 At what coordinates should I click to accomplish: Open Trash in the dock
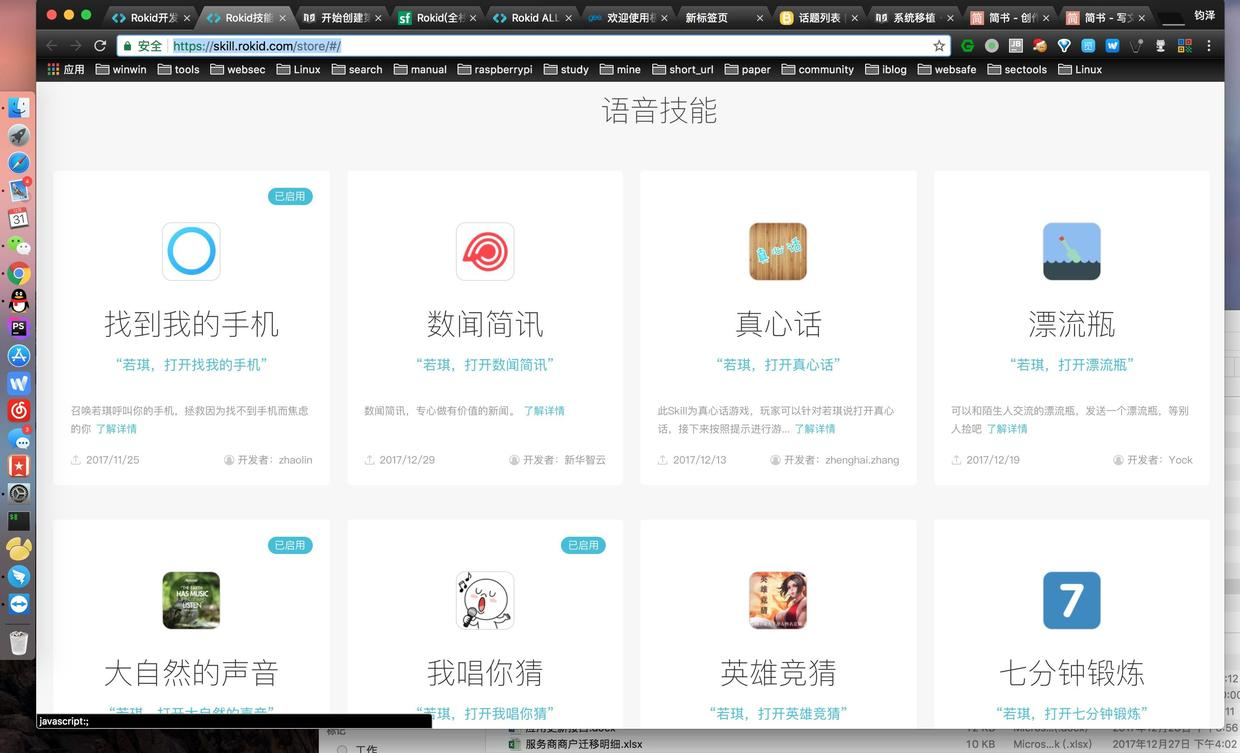pyautogui.click(x=19, y=642)
